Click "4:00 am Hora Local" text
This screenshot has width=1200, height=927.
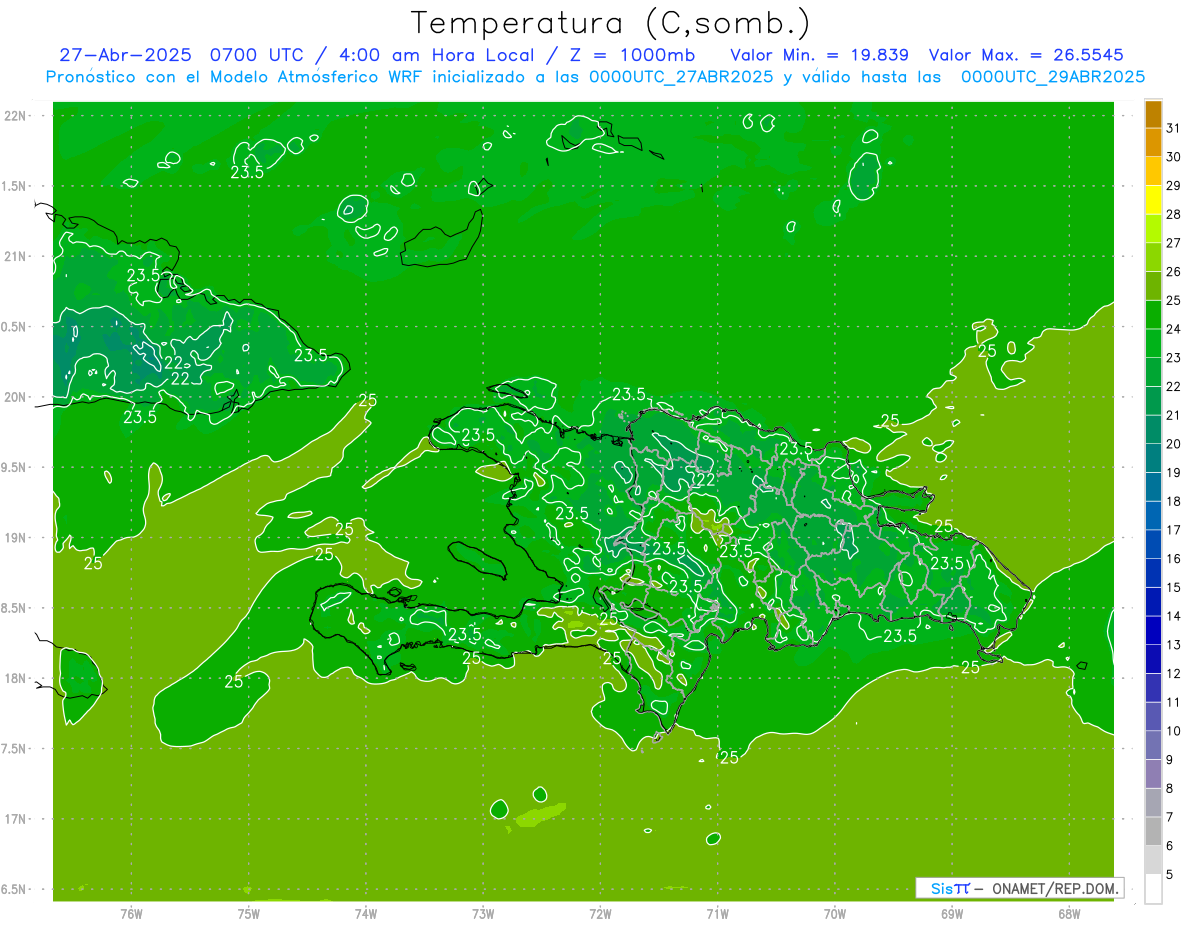pyautogui.click(x=435, y=54)
